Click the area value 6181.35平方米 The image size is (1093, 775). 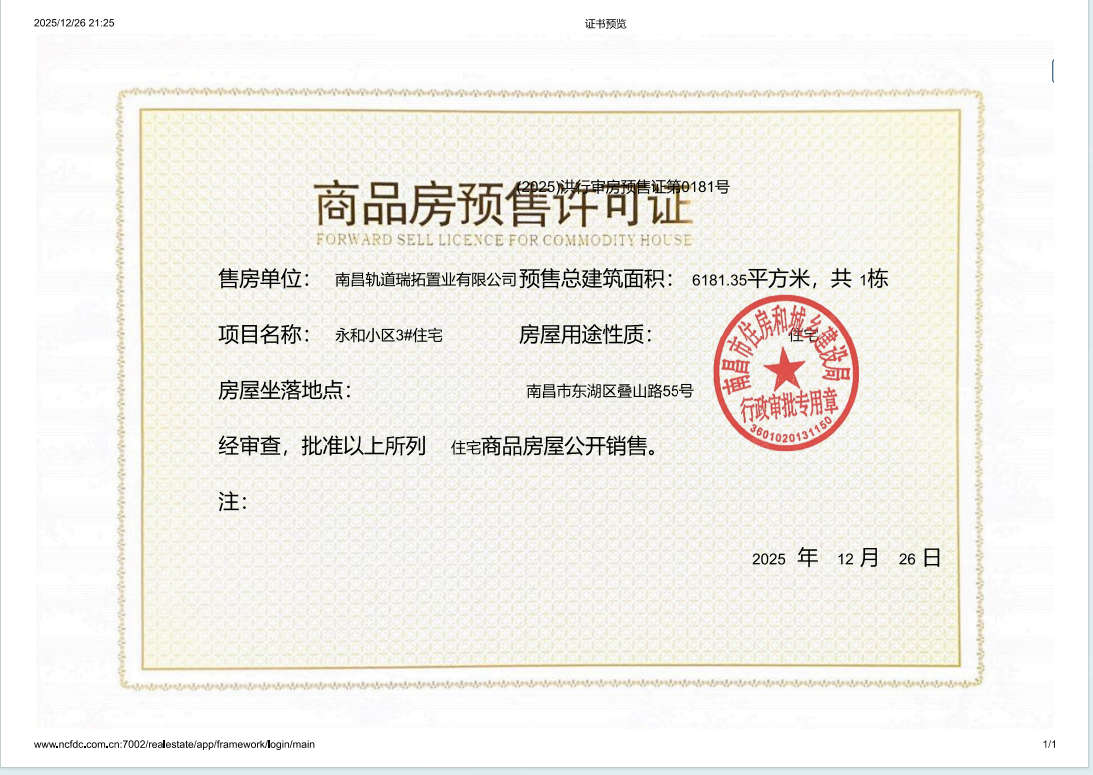(x=750, y=279)
